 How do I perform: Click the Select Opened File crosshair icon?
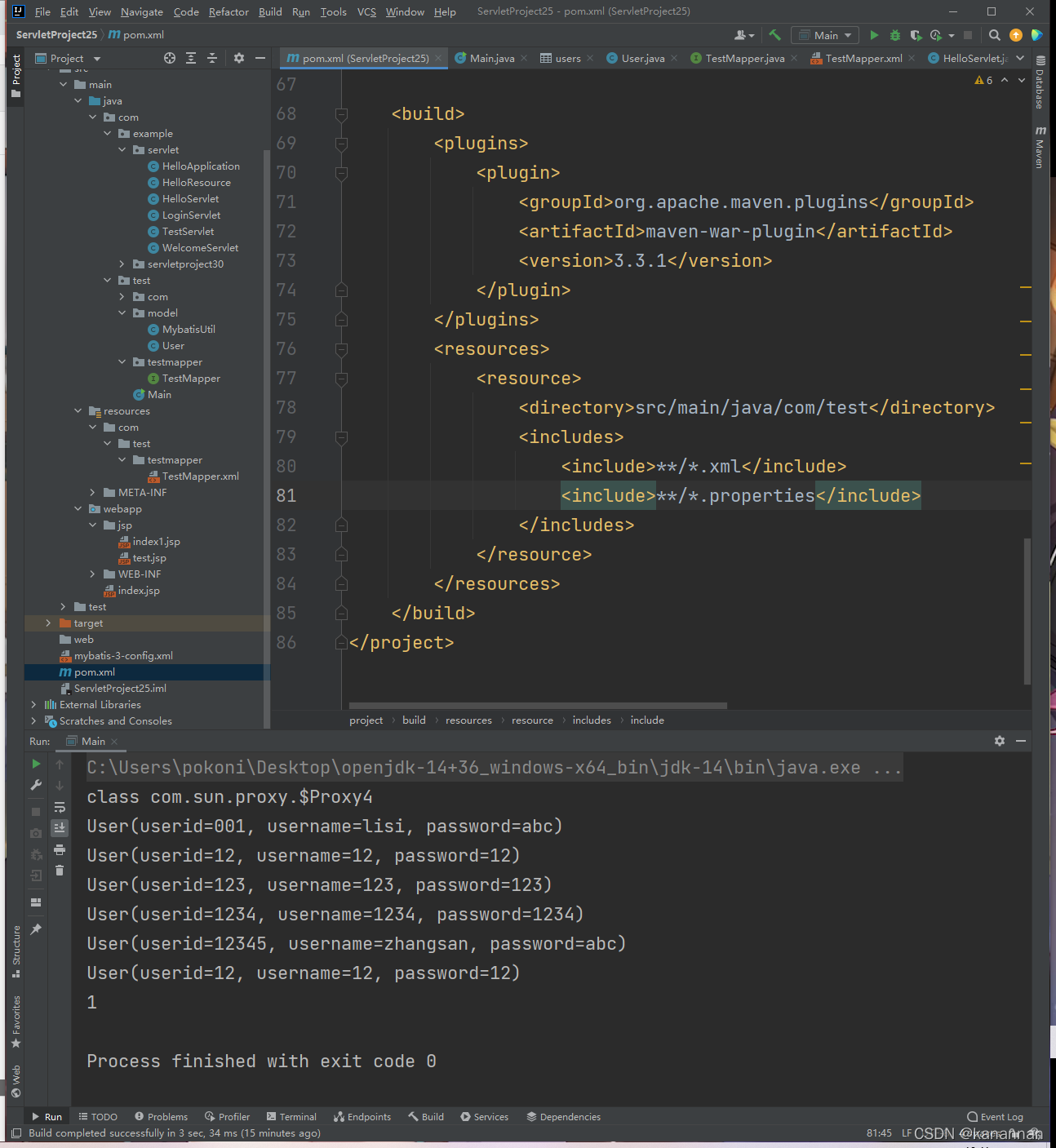[x=170, y=58]
